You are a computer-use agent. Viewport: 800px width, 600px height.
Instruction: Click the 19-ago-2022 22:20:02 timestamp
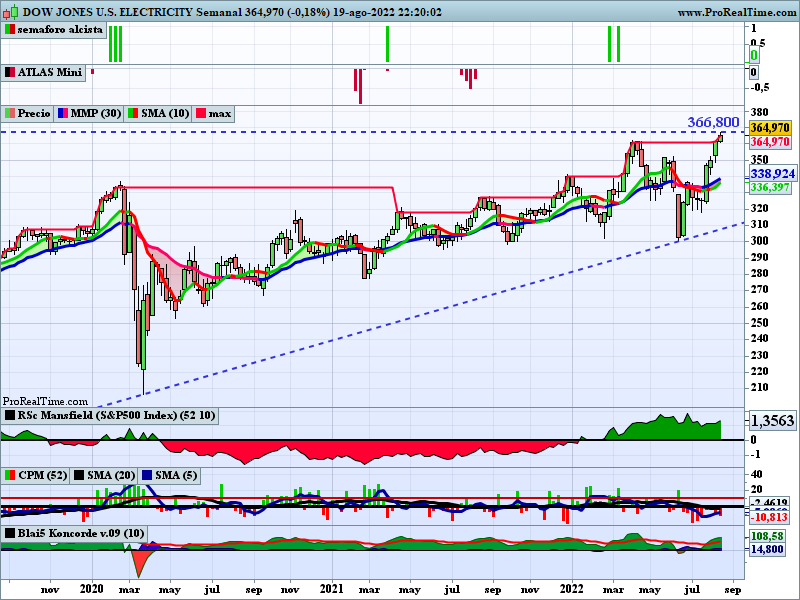pyautogui.click(x=387, y=12)
